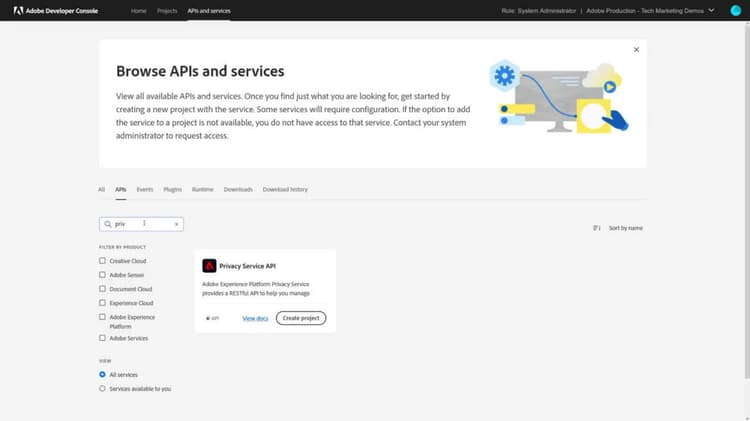Open the Download history tab
The height and width of the screenshot is (421, 750).
click(285, 189)
